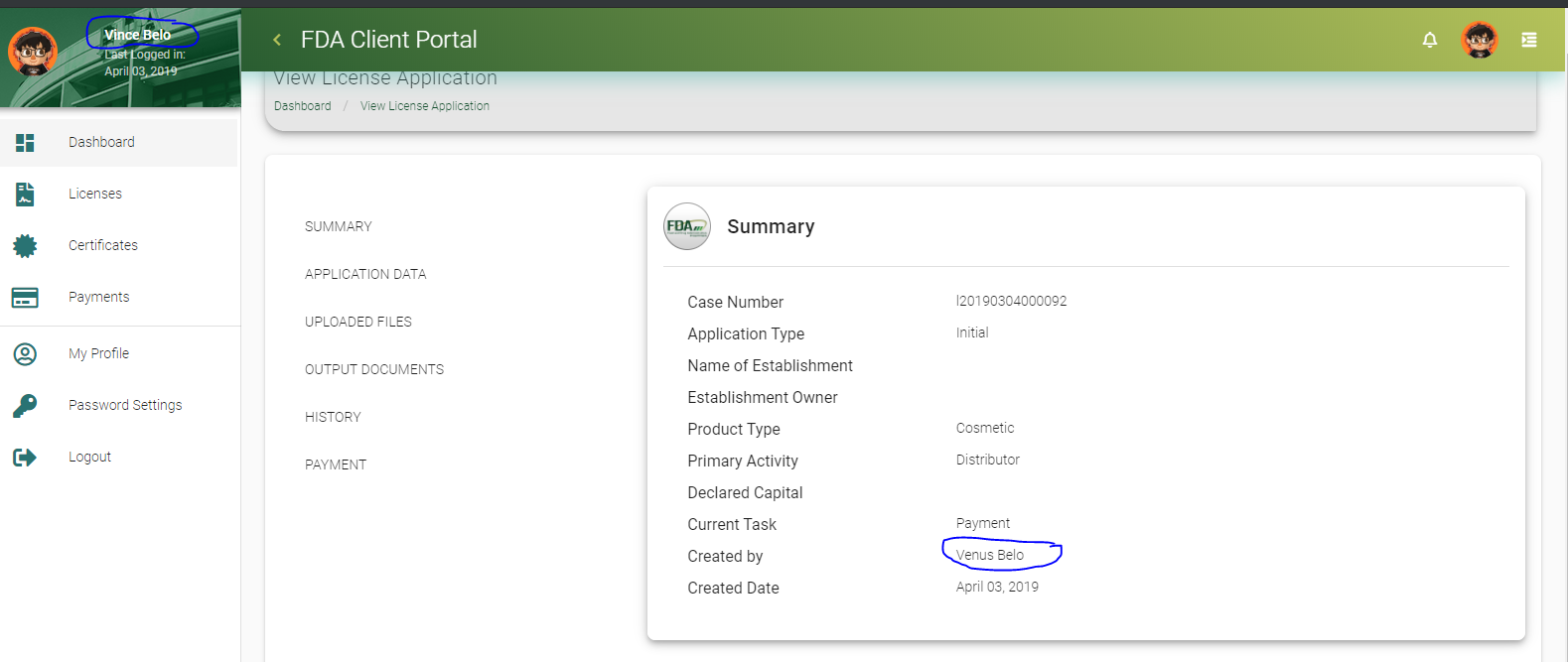Screen dimensions: 1568x662
Task: Click the Dashboard breadcrumb link
Action: [x=303, y=106]
